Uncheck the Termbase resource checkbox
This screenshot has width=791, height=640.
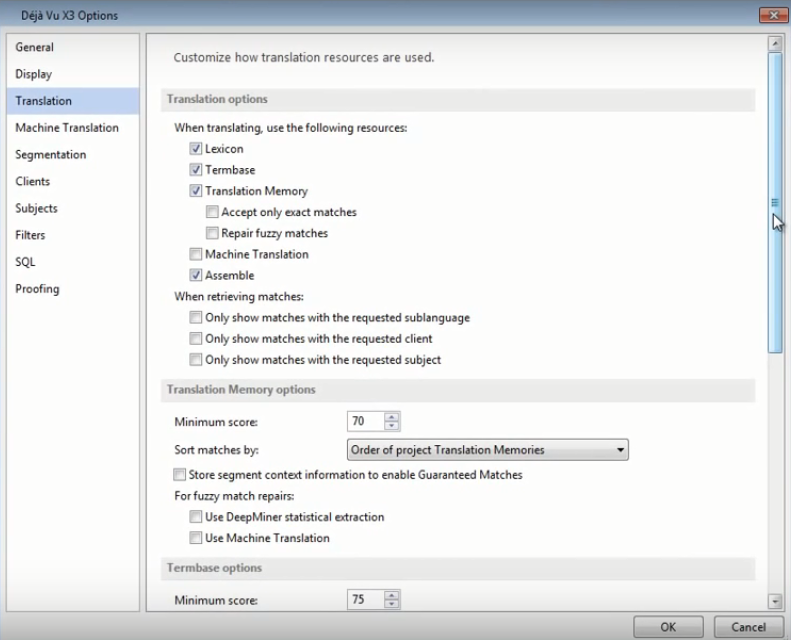(x=196, y=169)
